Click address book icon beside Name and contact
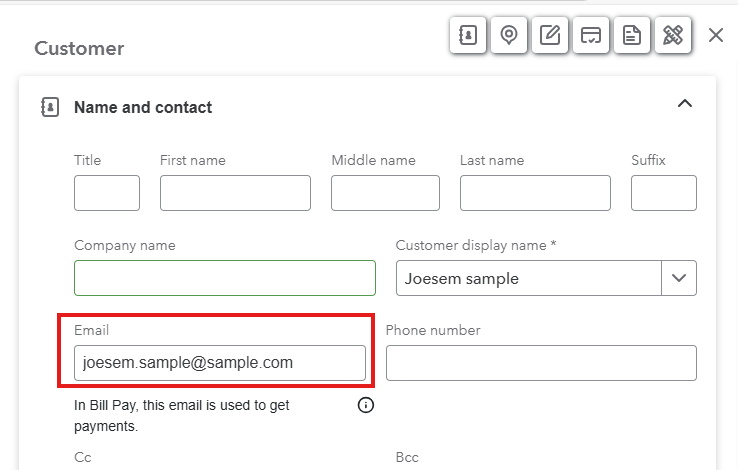 click(x=50, y=107)
